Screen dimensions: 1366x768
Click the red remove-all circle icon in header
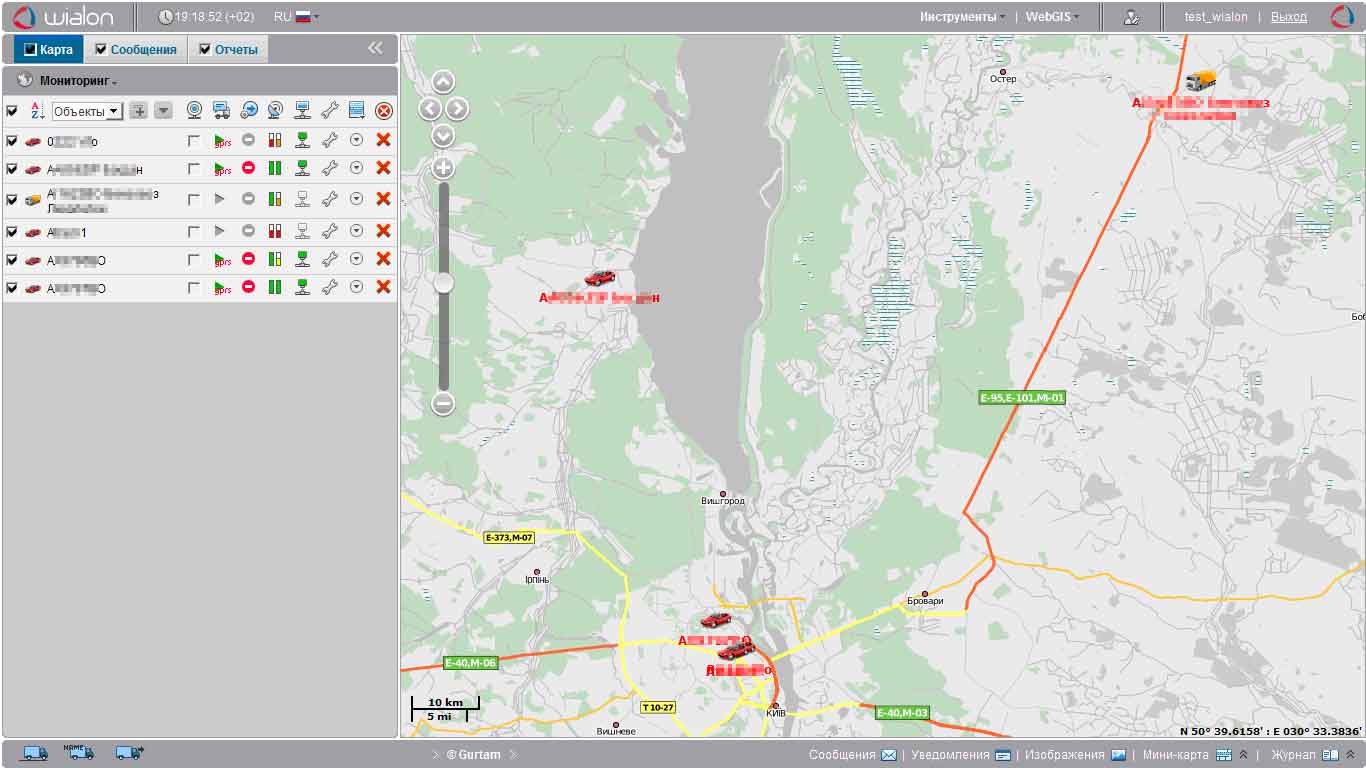tap(383, 111)
